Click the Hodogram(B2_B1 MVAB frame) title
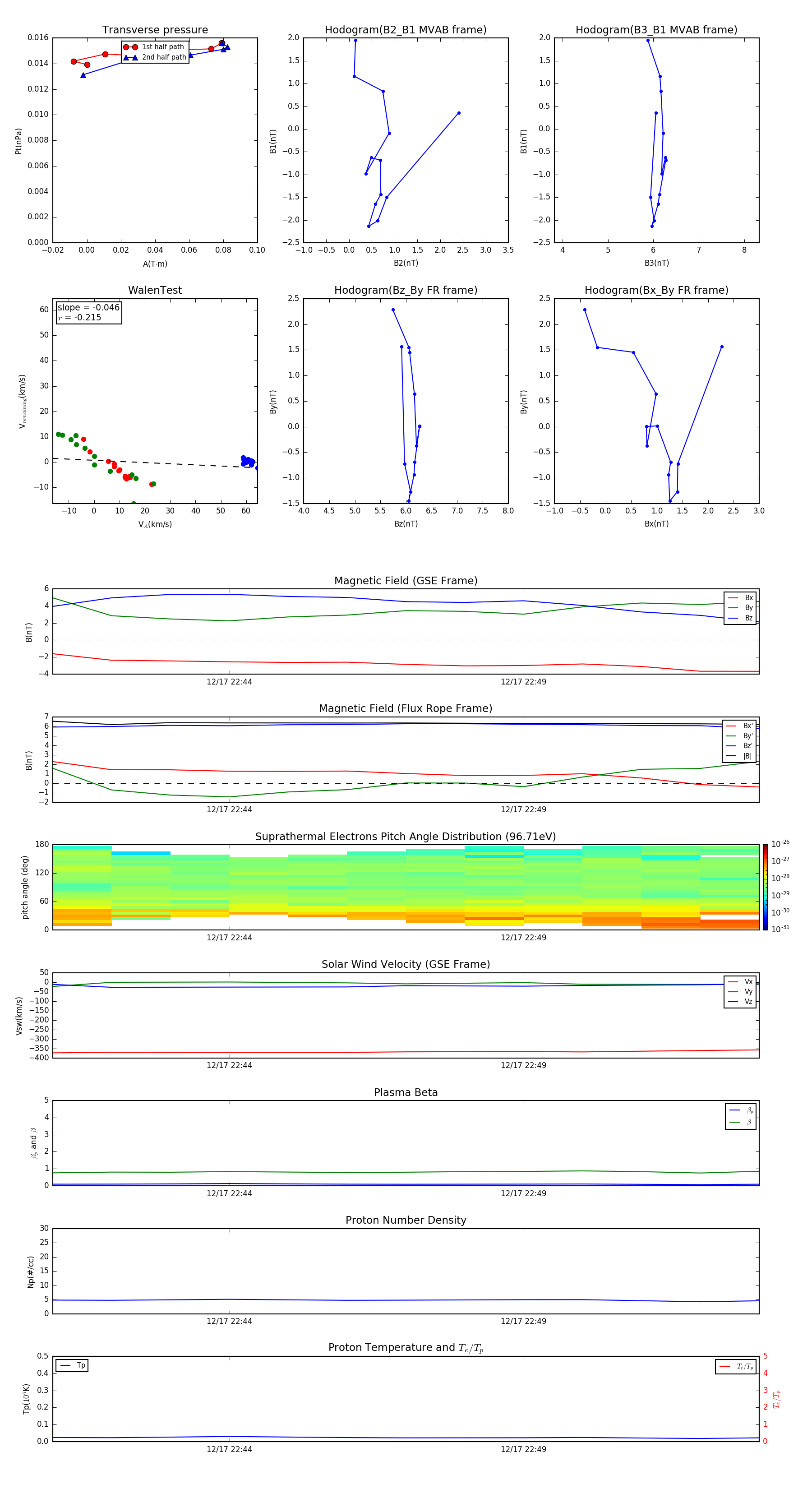The width and height of the screenshot is (812, 1489). [x=405, y=30]
